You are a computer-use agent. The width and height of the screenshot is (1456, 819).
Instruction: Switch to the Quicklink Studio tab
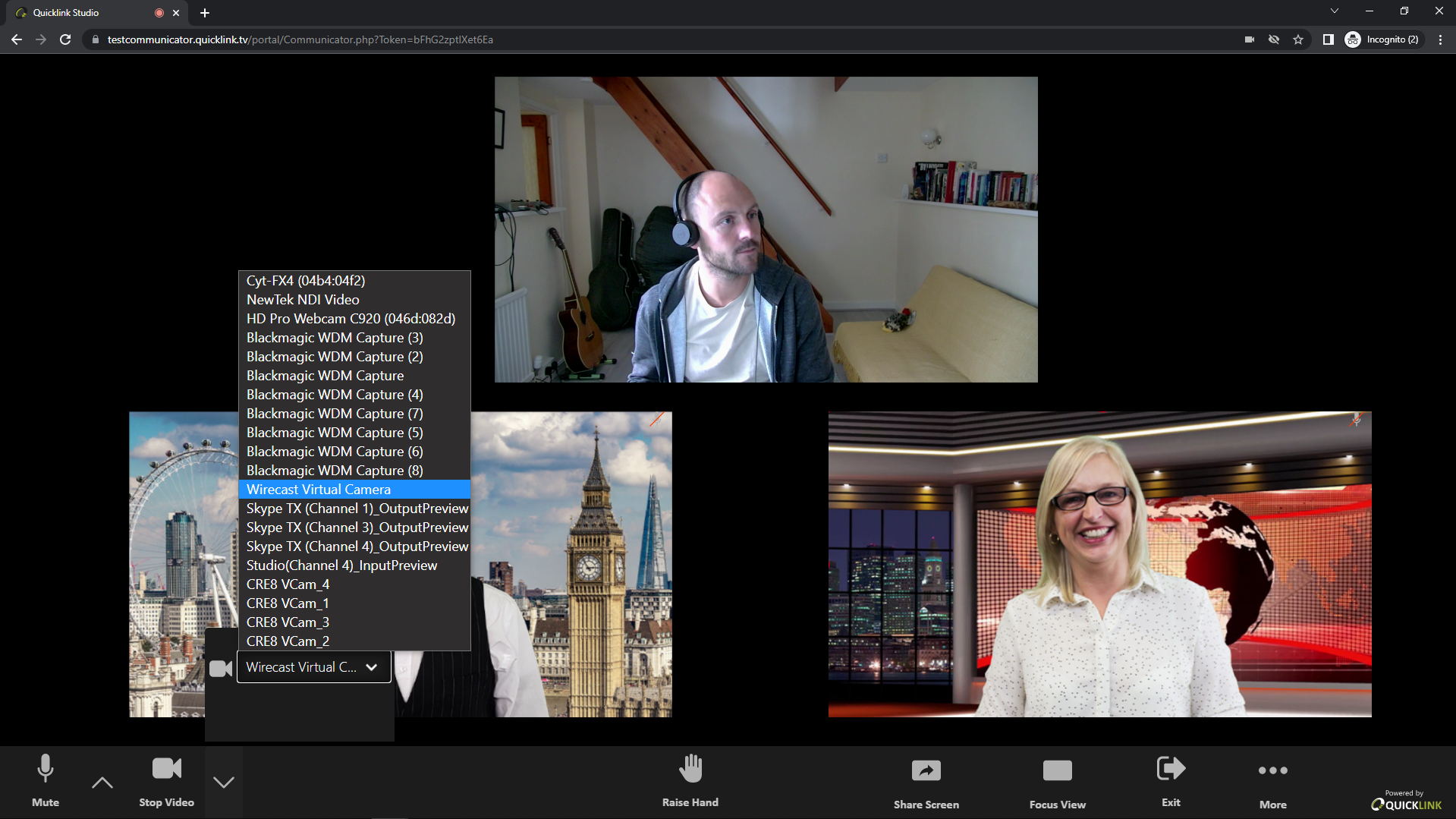[96, 13]
